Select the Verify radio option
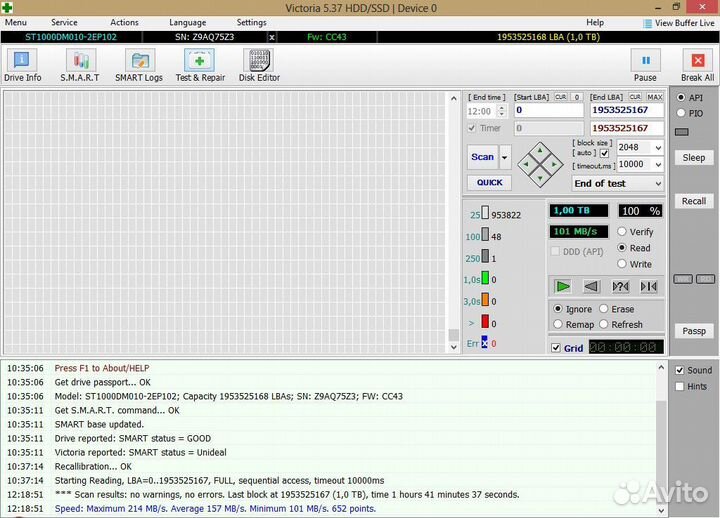This screenshot has width=720, height=518. click(622, 232)
